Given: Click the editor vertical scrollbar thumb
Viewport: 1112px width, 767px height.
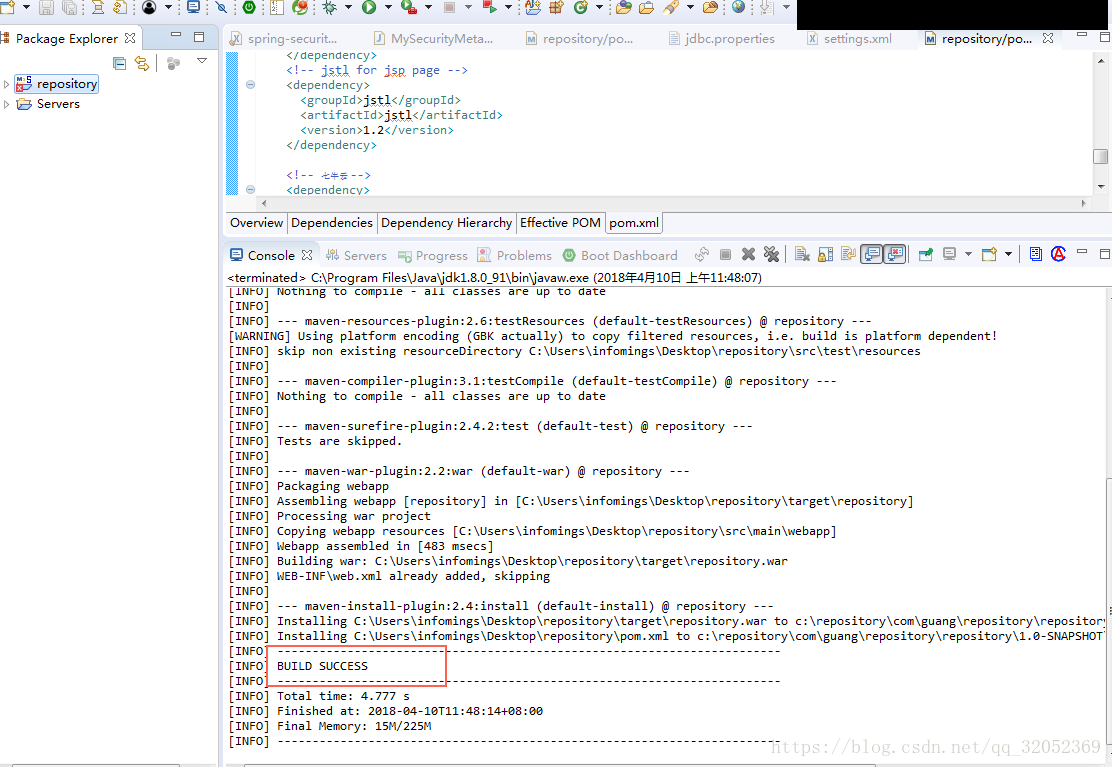Looking at the screenshot, I should 1101,156.
